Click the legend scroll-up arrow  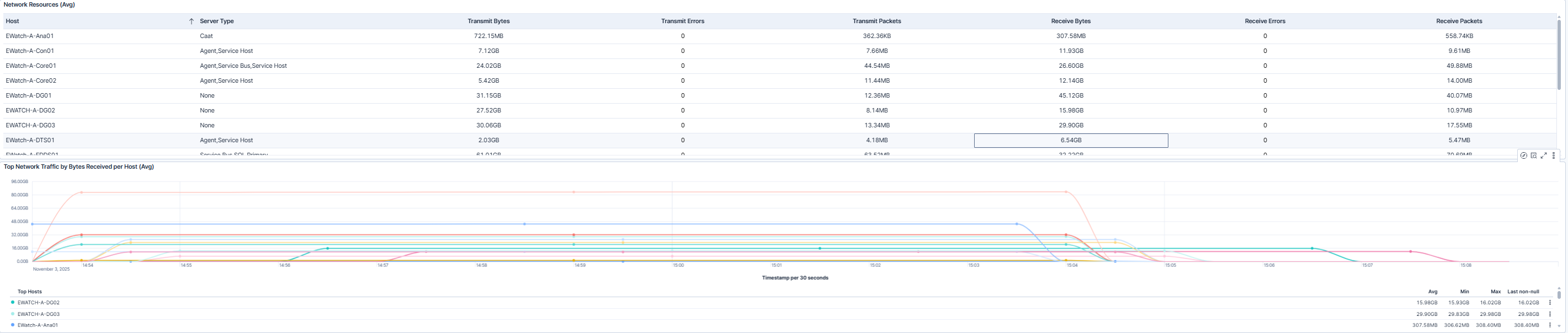coord(1559,288)
